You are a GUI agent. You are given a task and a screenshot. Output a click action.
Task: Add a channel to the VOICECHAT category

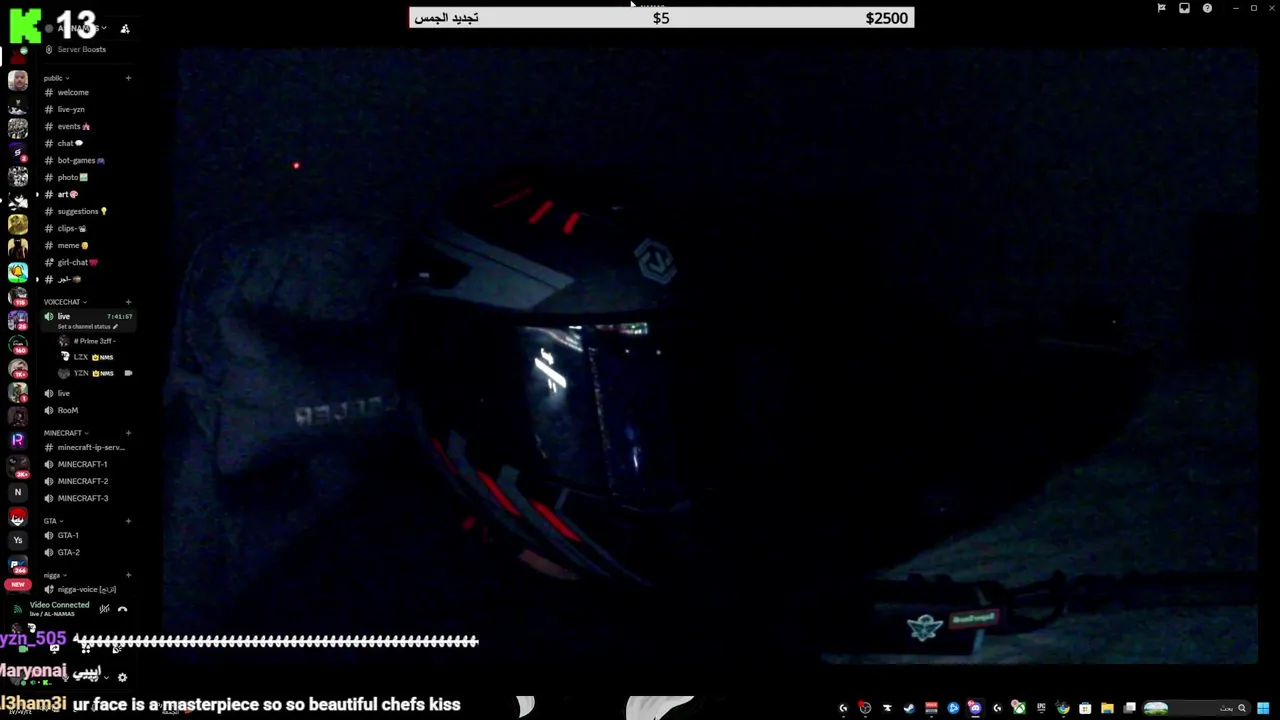(x=128, y=302)
